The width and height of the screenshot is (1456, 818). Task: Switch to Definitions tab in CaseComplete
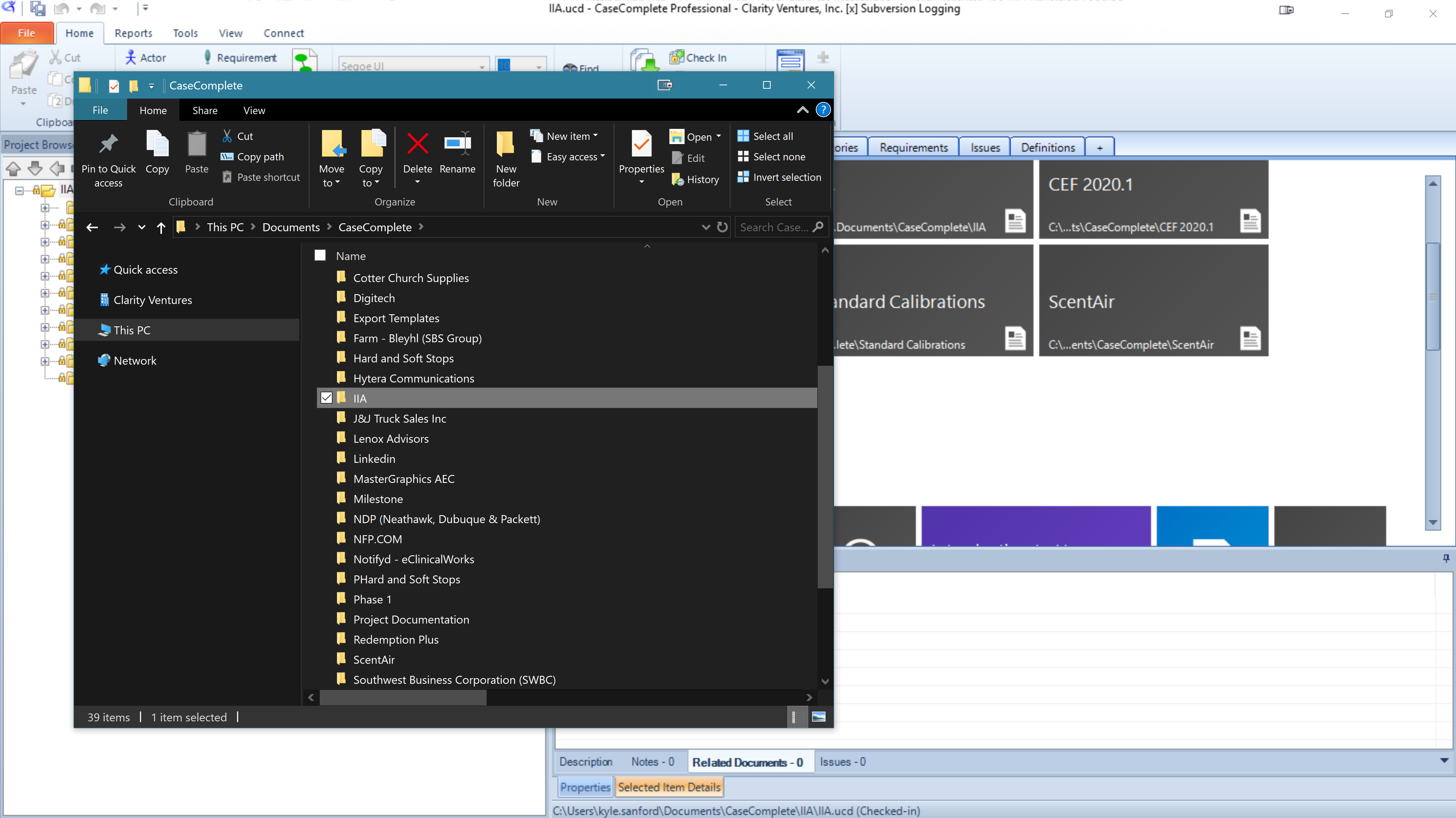(1048, 147)
